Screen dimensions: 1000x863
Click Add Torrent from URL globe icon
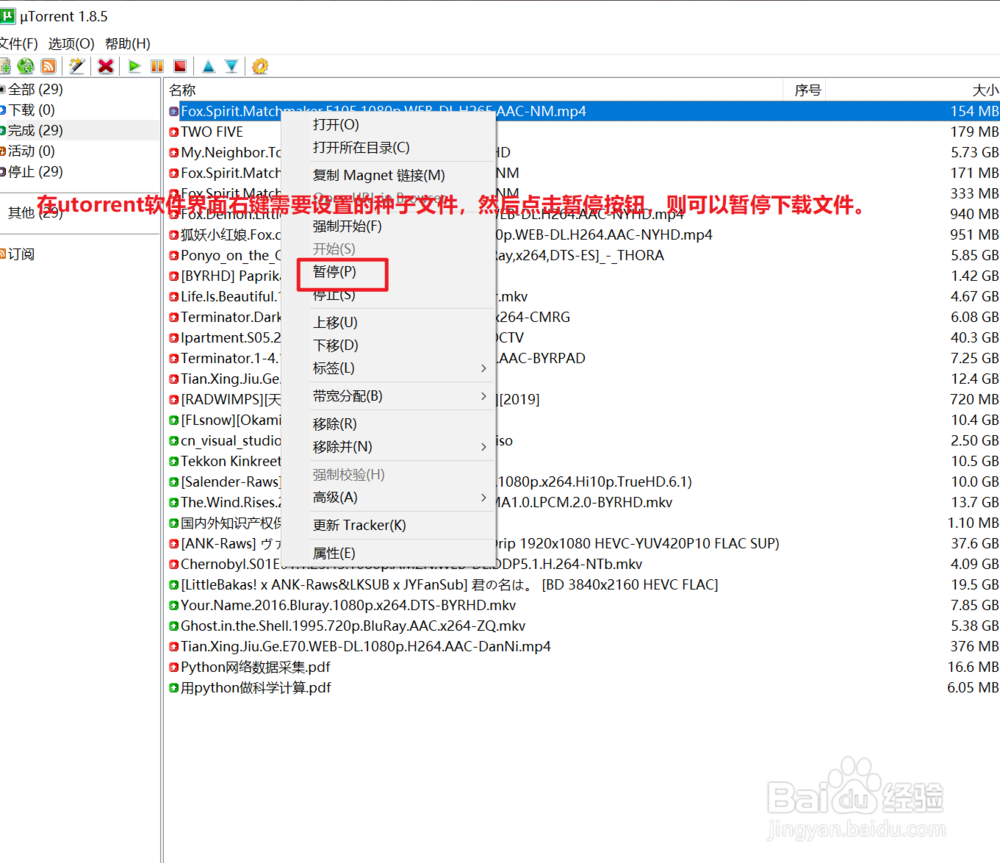(x=26, y=66)
